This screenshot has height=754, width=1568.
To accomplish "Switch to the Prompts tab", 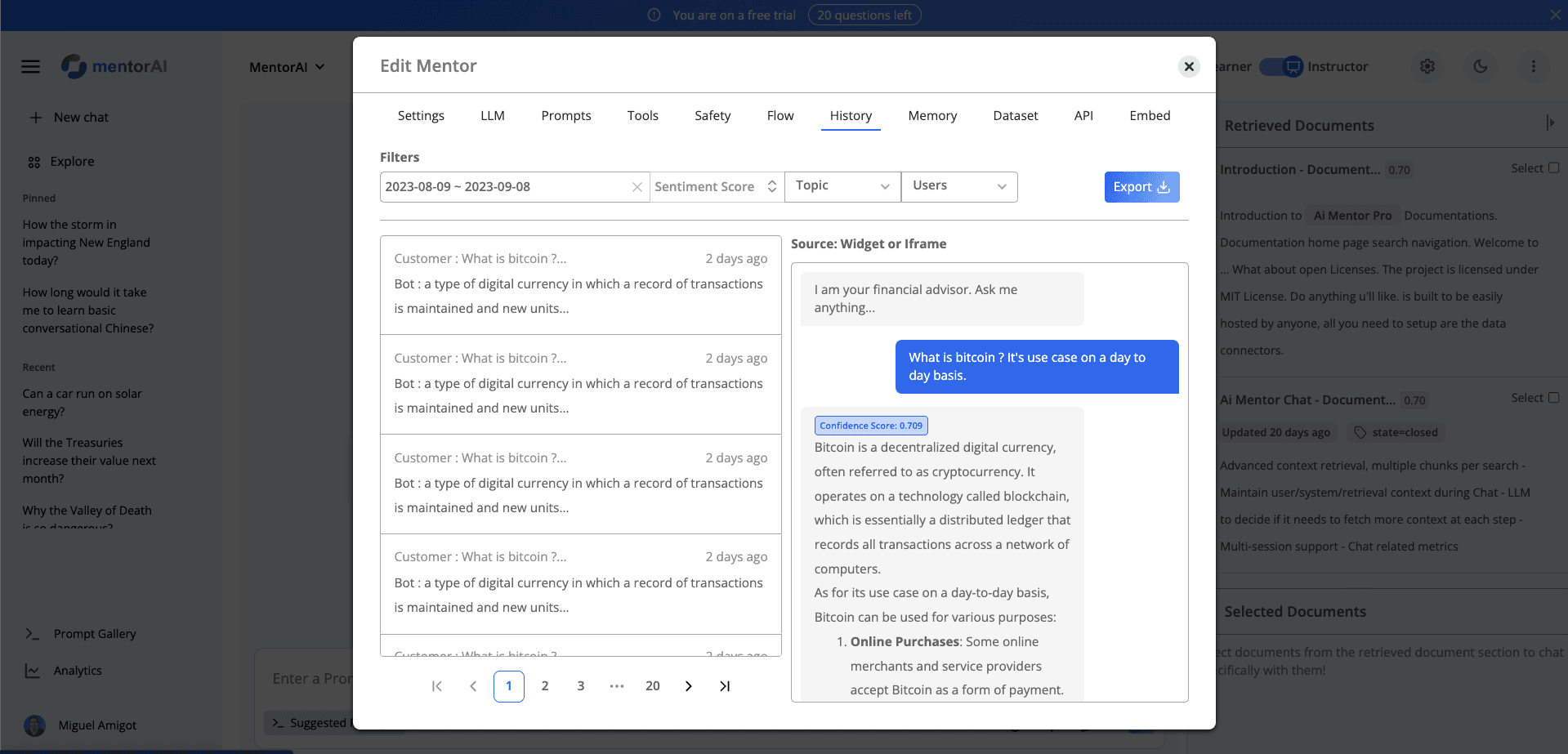I will (x=565, y=115).
